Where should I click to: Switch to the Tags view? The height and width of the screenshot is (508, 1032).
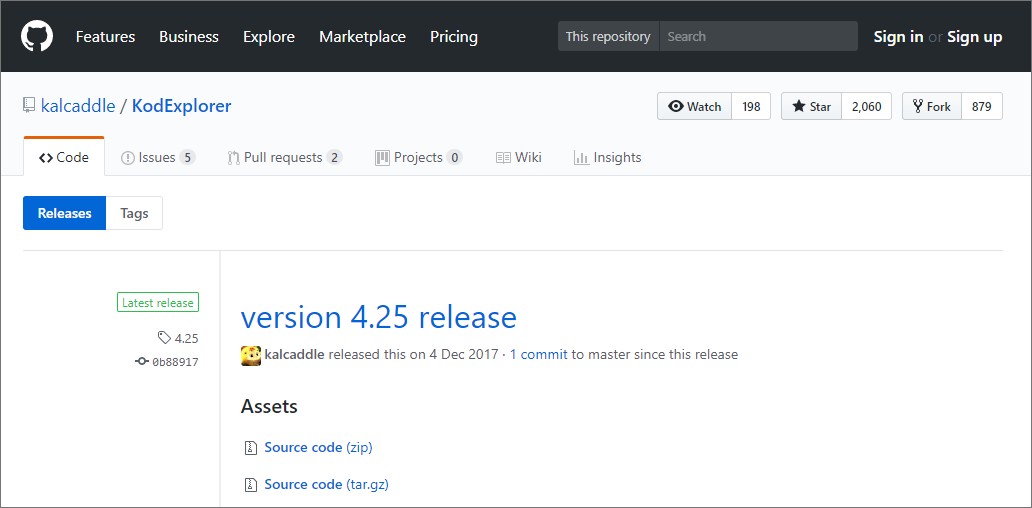(134, 213)
